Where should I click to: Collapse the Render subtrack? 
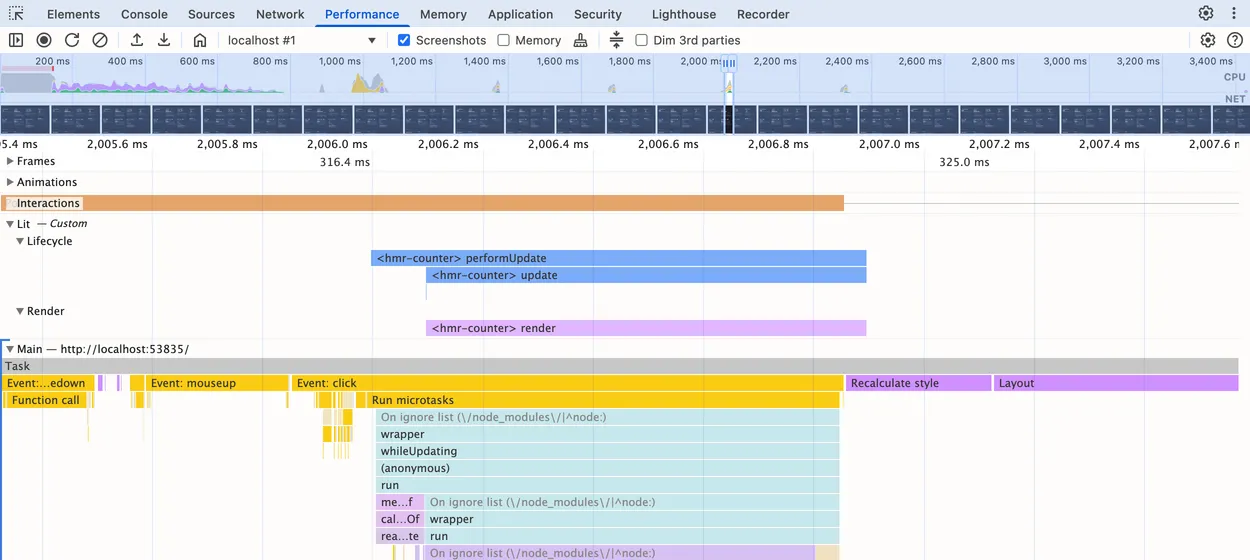coord(20,311)
